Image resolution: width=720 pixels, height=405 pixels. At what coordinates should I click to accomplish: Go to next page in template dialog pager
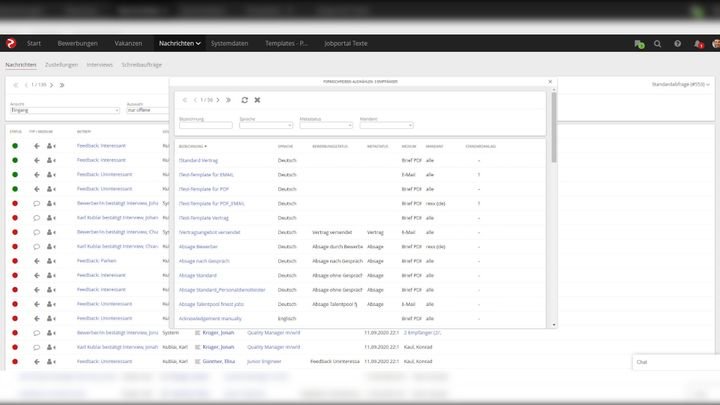coord(218,100)
